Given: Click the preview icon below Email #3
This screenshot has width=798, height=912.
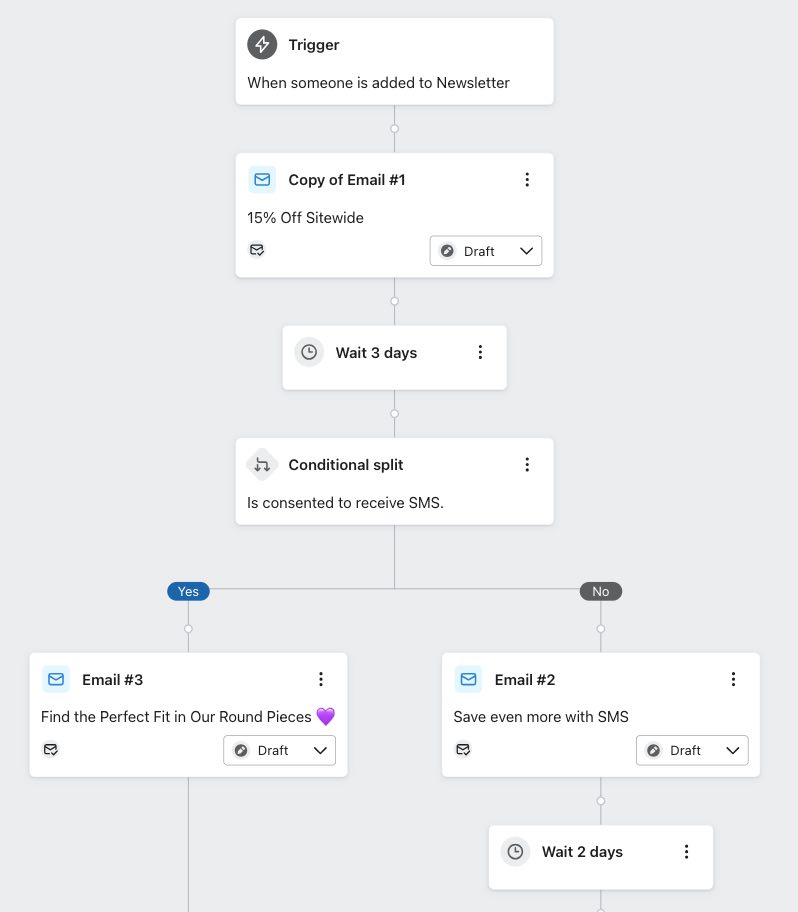Looking at the screenshot, I should (51, 749).
